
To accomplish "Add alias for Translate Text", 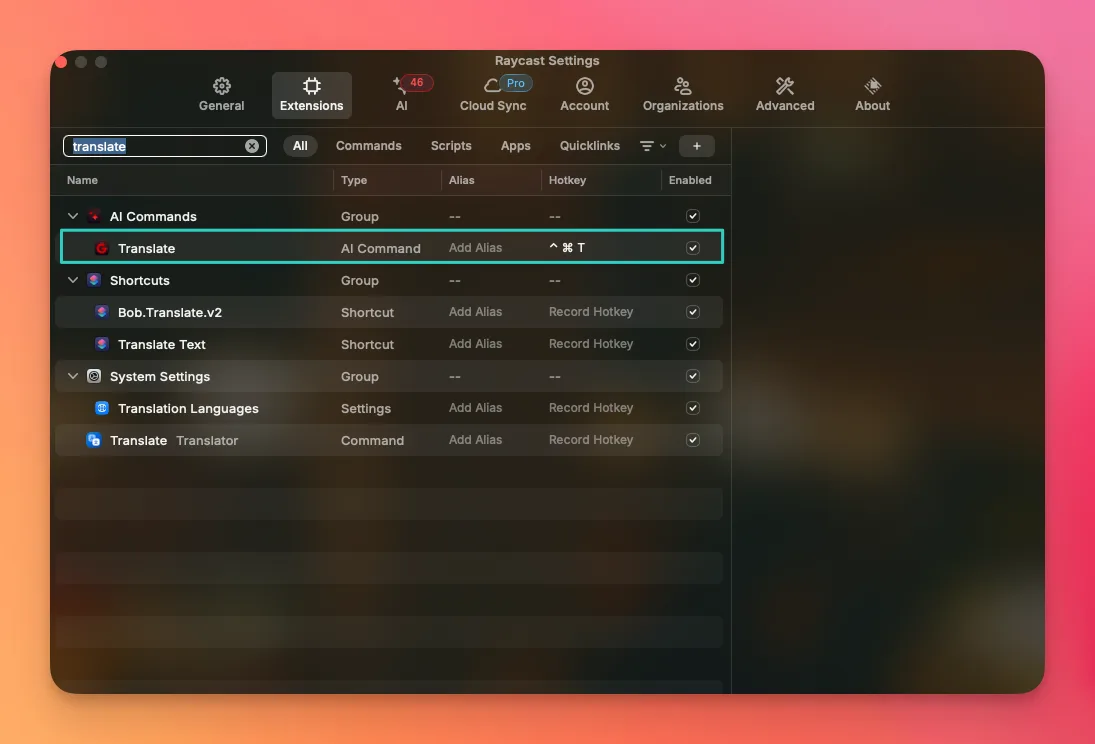I will point(476,344).
